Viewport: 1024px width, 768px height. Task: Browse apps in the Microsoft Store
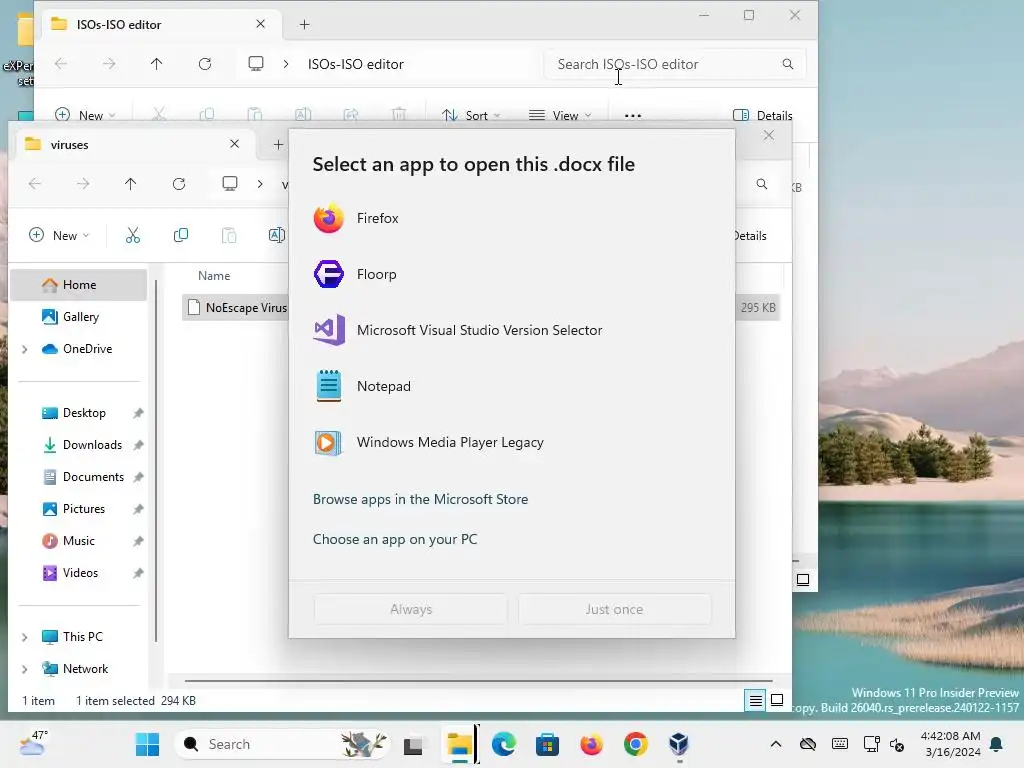point(421,499)
